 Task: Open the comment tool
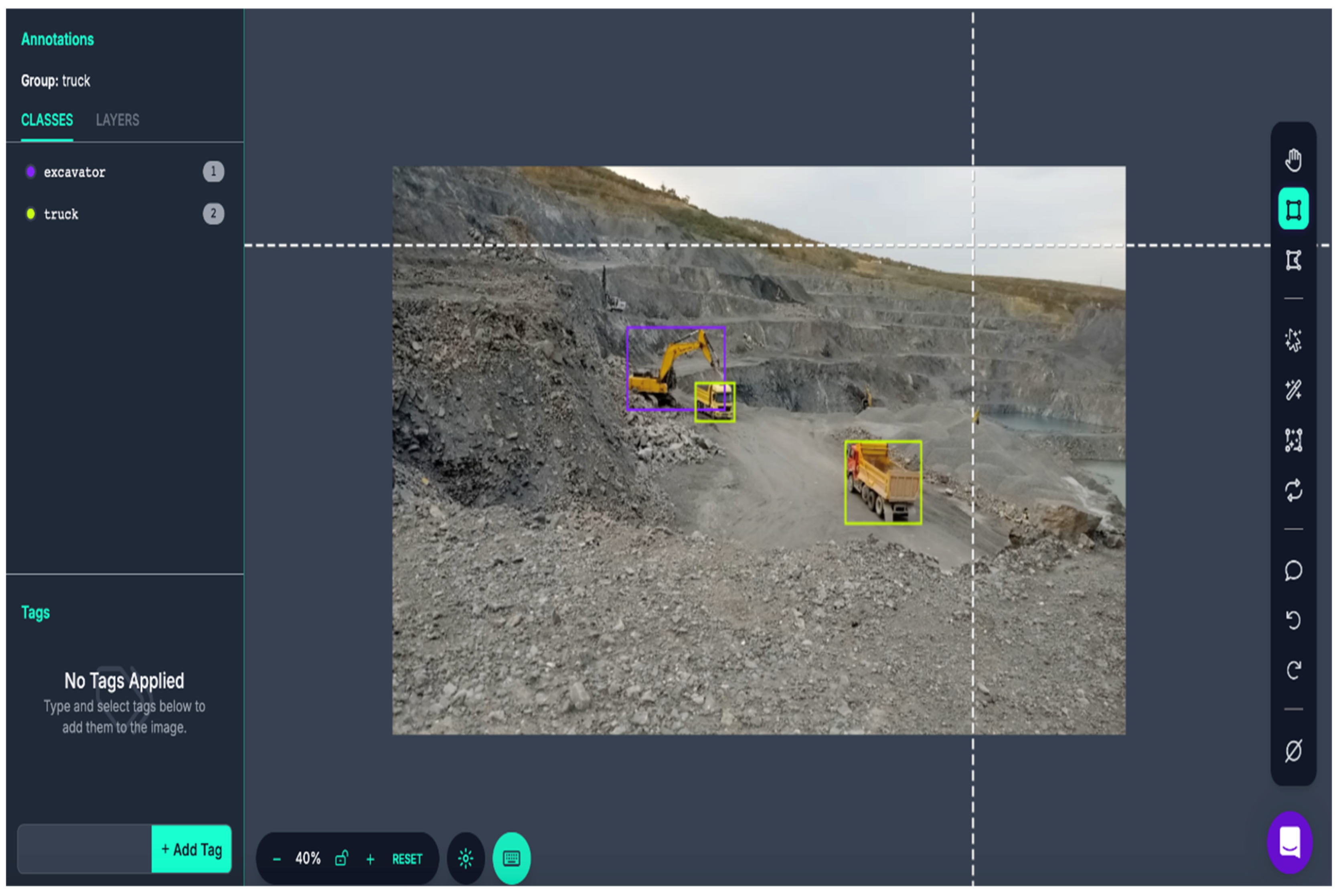pyautogui.click(x=1293, y=570)
